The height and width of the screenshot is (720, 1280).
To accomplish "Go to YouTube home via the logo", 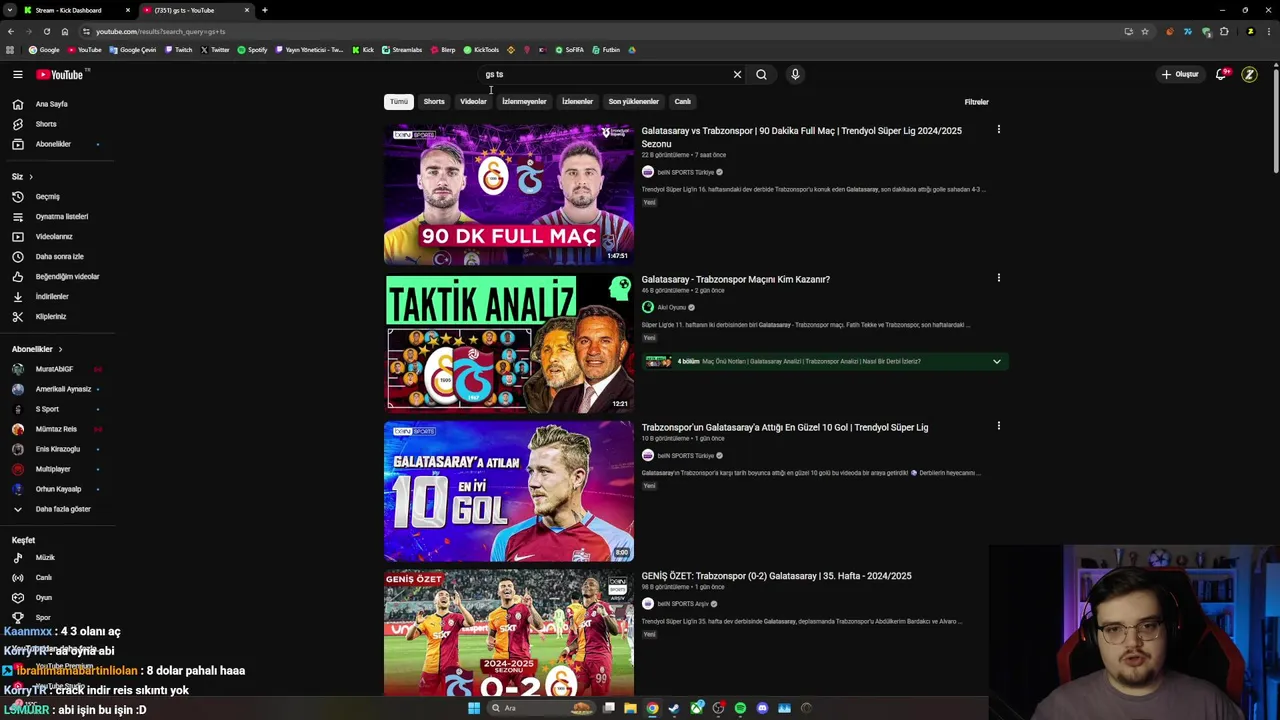I will pos(60,74).
